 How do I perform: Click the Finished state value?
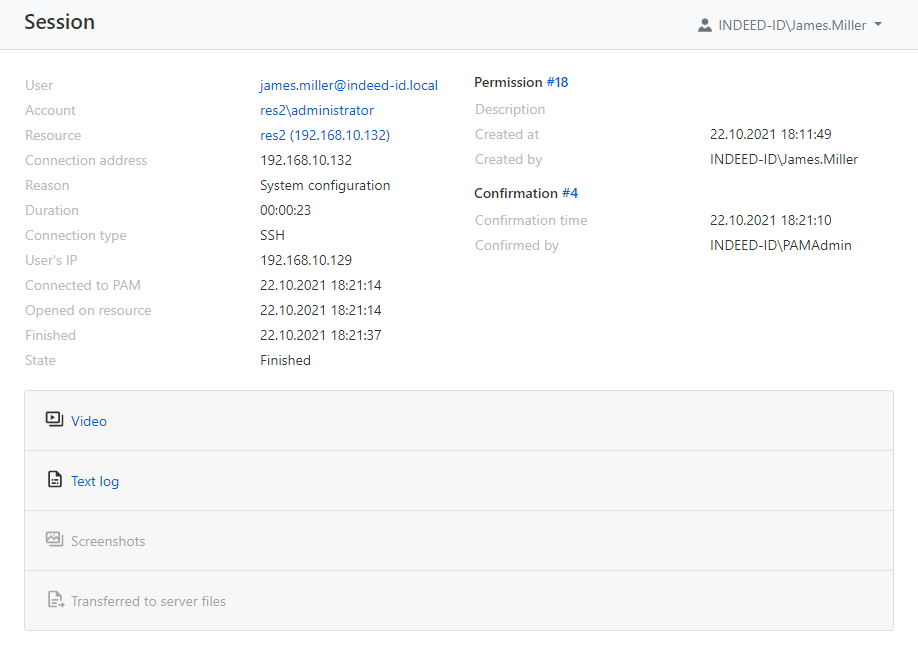285,360
